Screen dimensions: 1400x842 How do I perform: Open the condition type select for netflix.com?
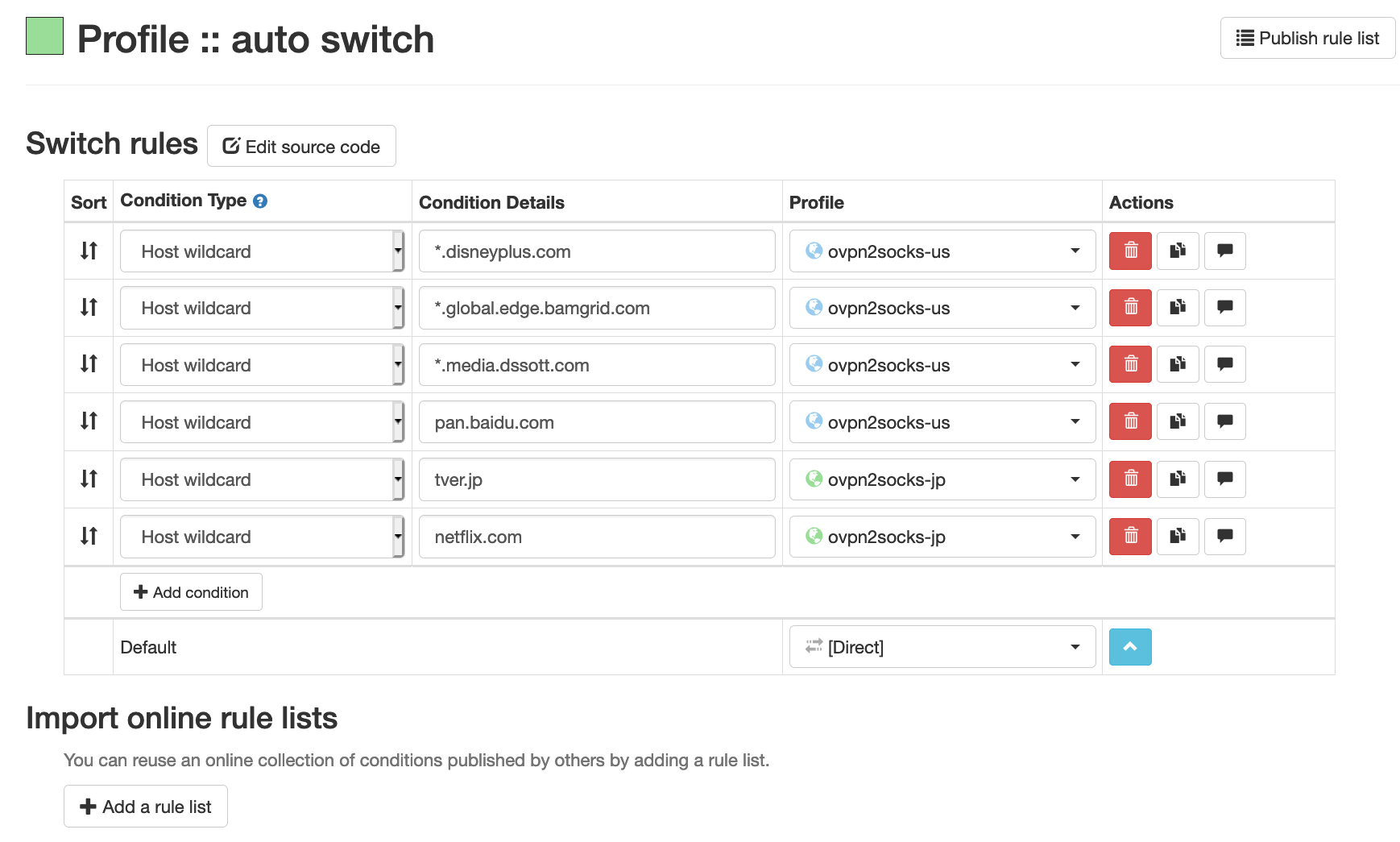tap(262, 537)
